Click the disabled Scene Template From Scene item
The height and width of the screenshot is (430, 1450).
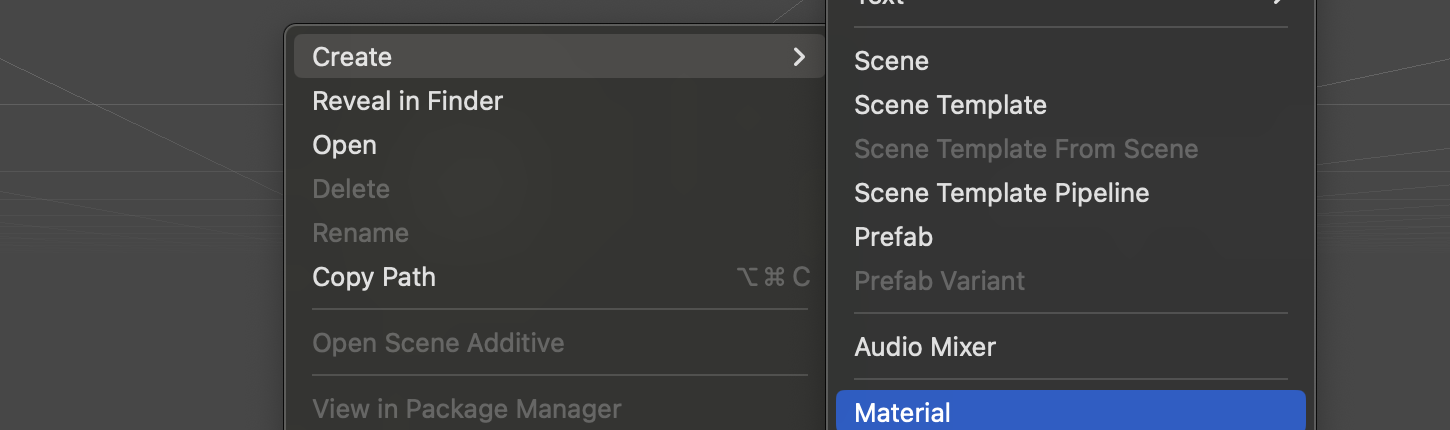[x=1025, y=149]
